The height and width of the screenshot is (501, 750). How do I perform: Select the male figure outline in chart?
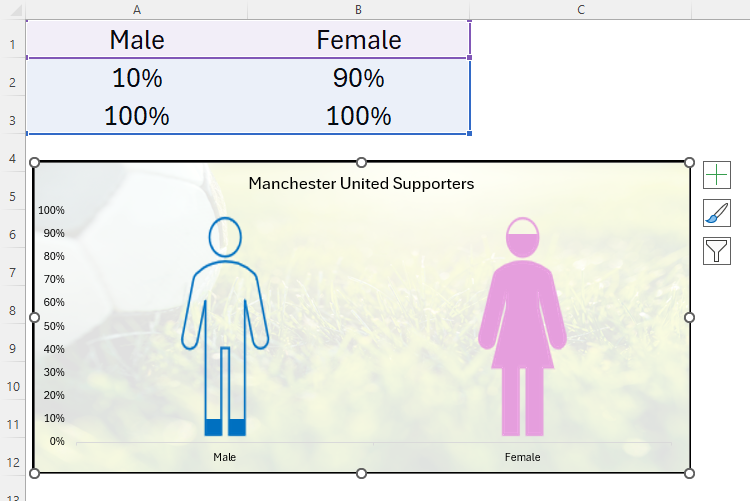(x=225, y=327)
